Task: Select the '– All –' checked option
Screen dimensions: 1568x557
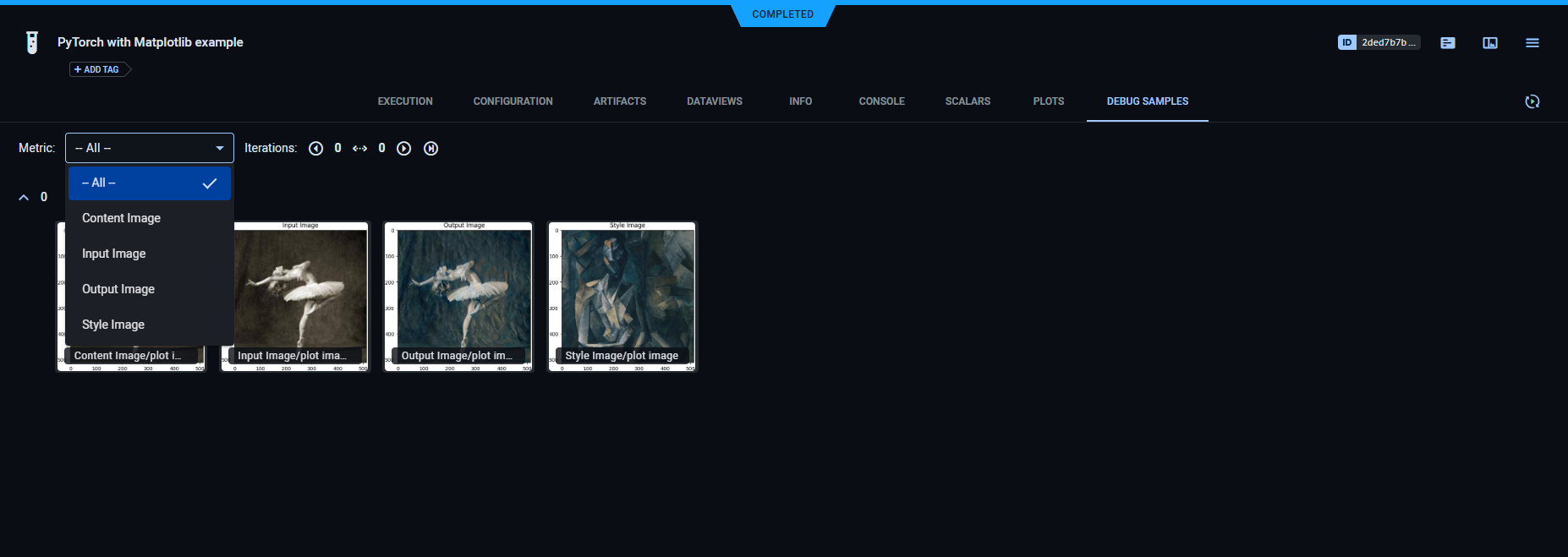Action: click(x=149, y=183)
